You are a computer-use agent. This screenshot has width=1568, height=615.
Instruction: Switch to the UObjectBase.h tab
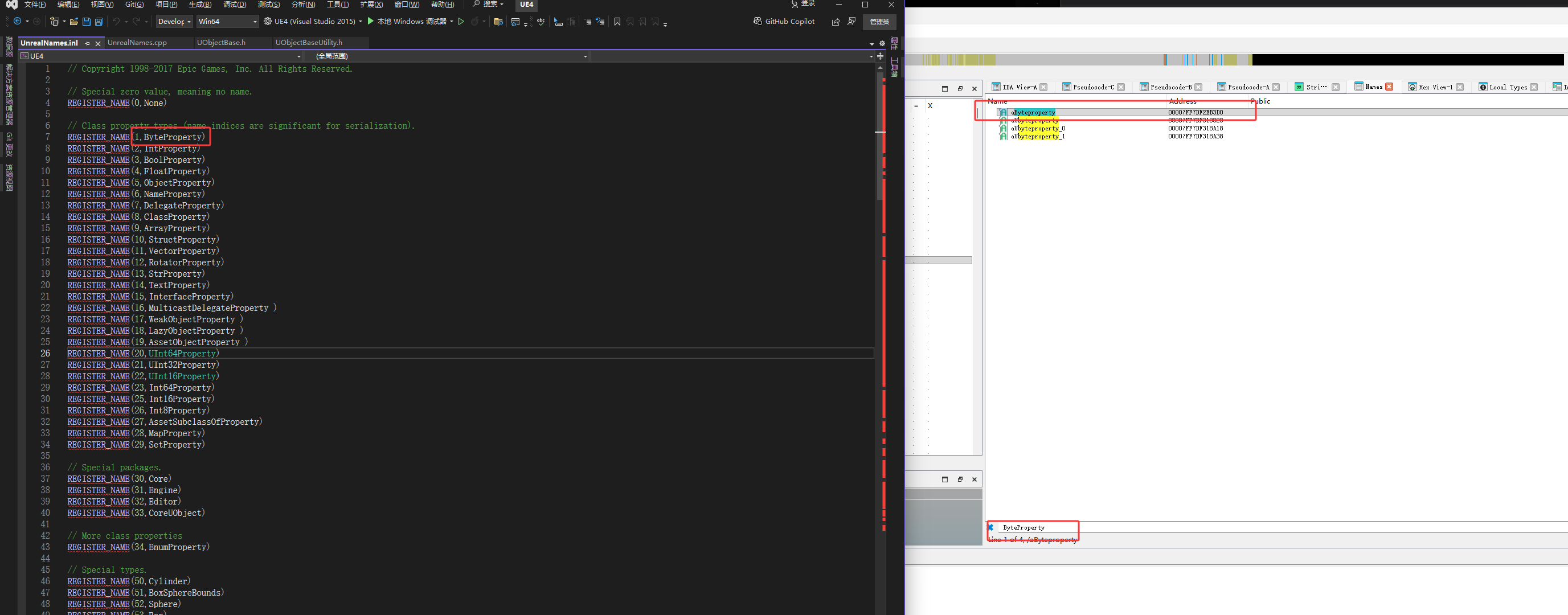[221, 43]
